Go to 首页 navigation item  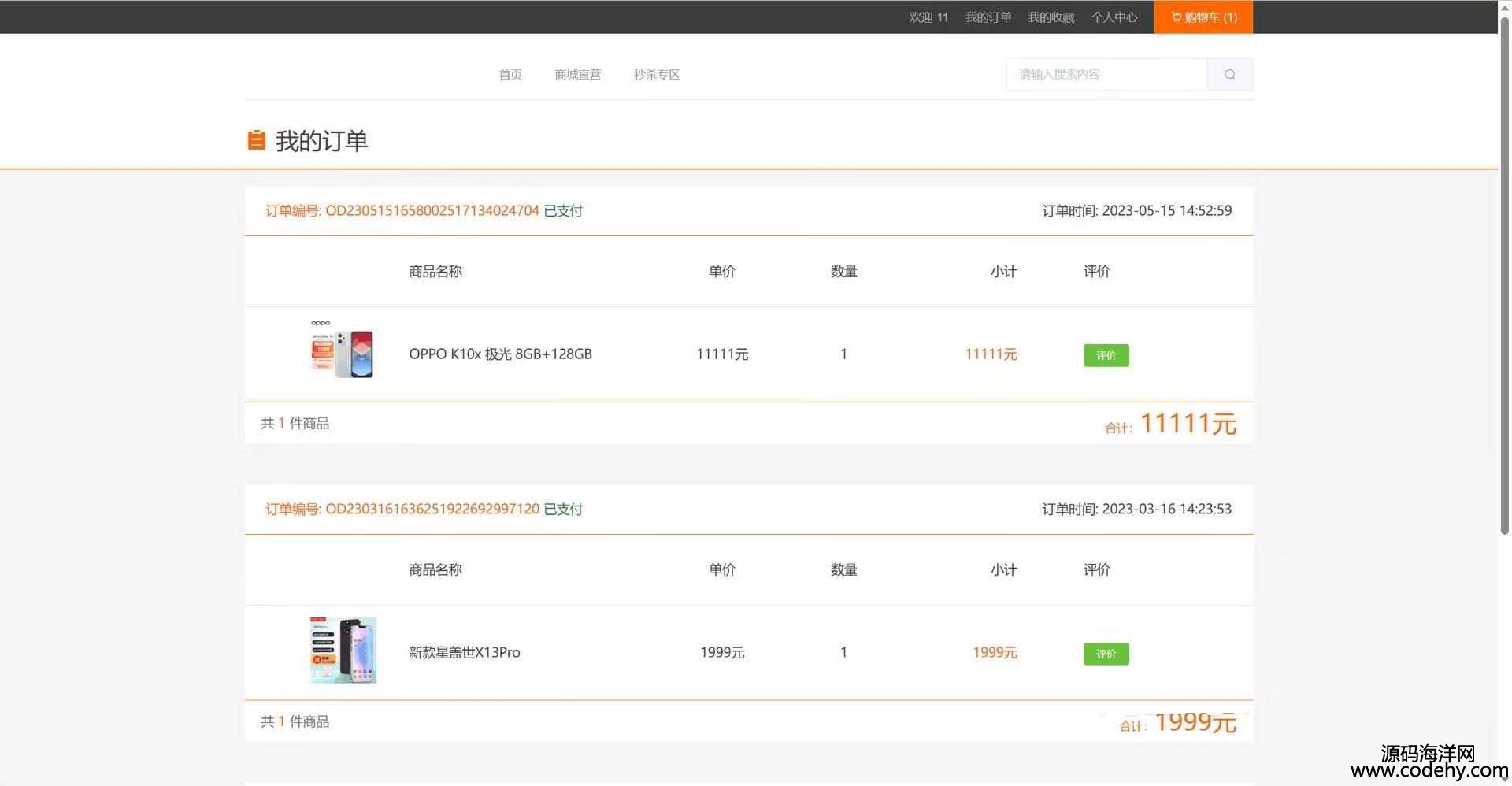[510, 74]
